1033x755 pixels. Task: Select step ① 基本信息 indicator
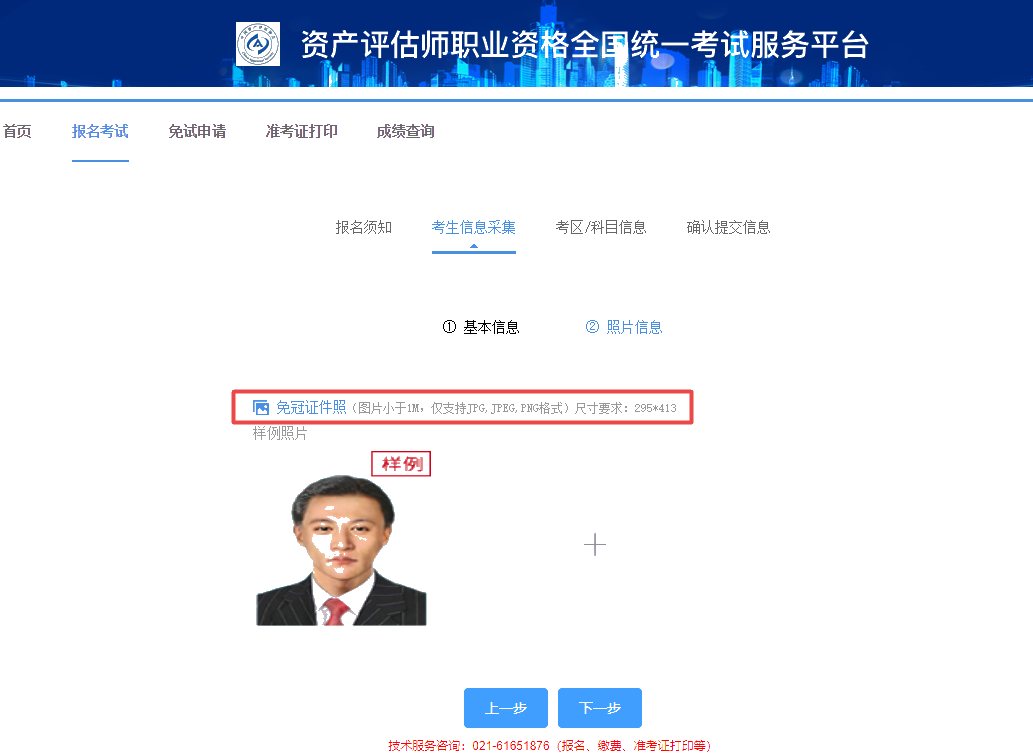[x=482, y=326]
